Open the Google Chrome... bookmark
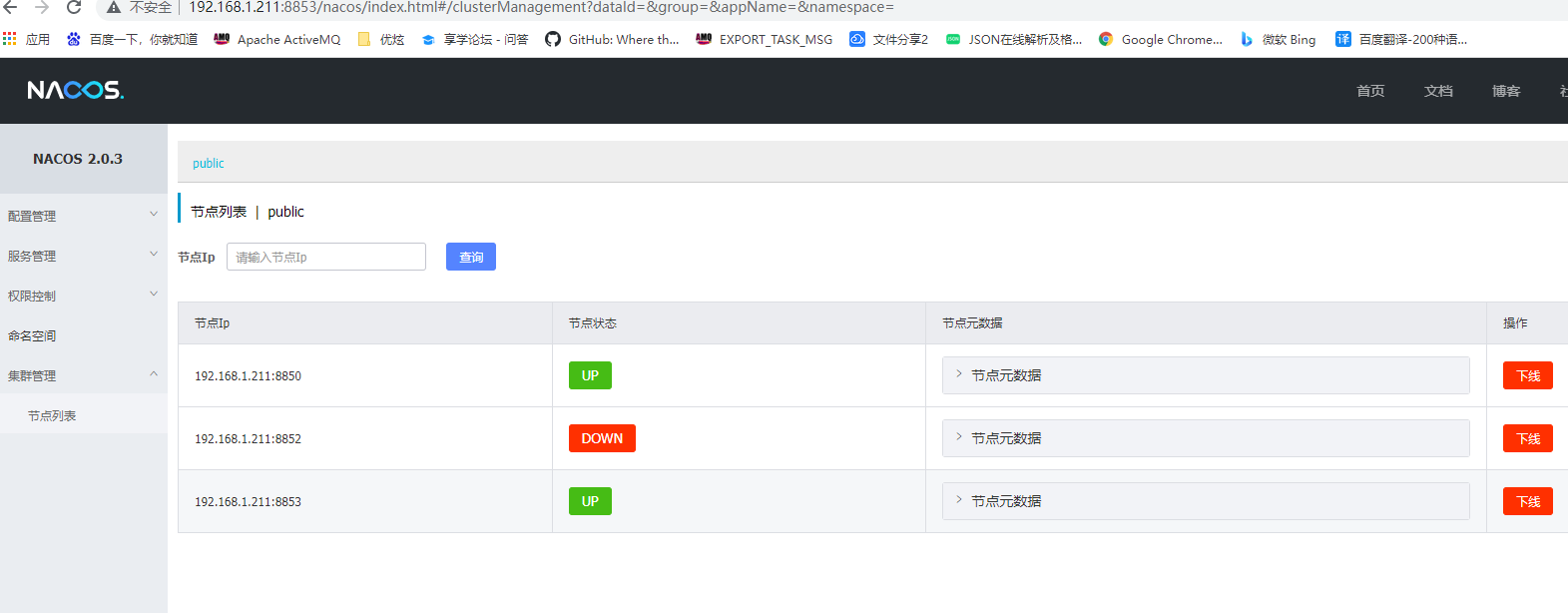1568x613 pixels. click(1160, 39)
